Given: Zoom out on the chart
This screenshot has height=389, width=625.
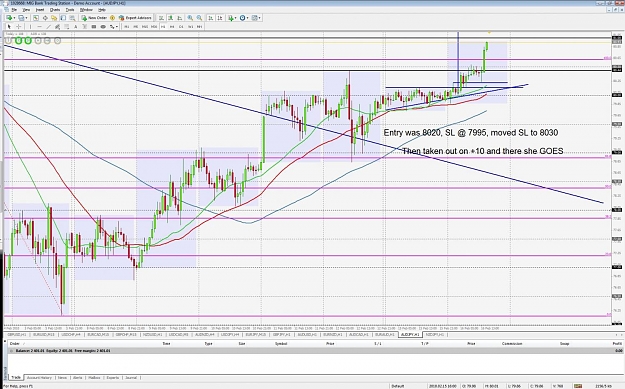Looking at the screenshot, I should (x=199, y=18).
